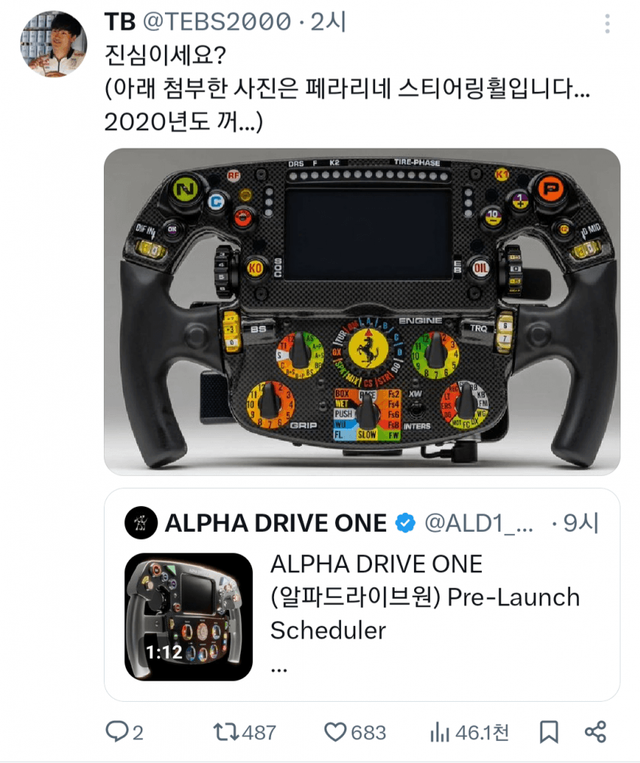Click the 2시 timestamp of the tweet
Image resolution: width=640 pixels, height=763 pixels.
tap(329, 22)
